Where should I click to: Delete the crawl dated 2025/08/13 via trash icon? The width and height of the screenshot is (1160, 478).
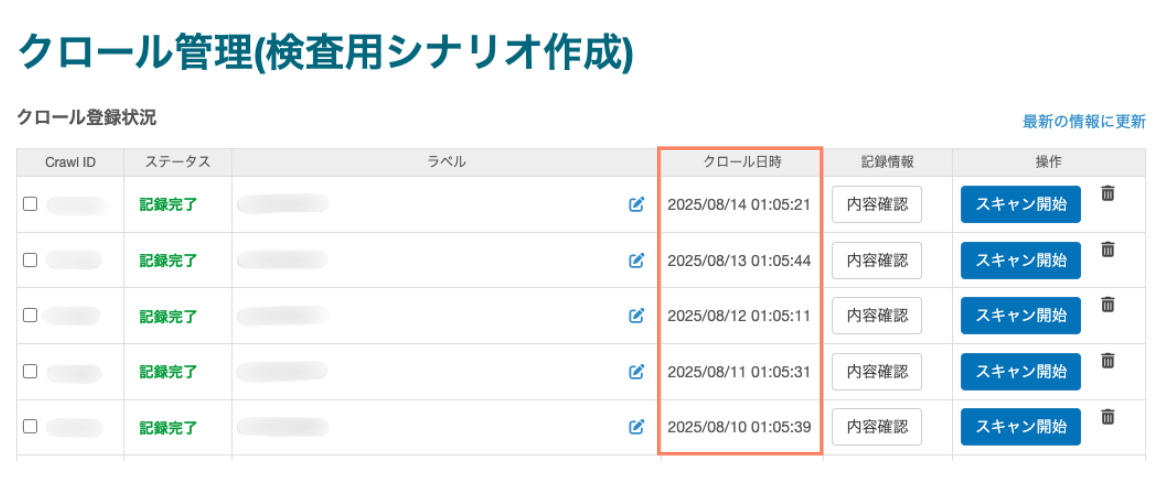pyautogui.click(x=1108, y=250)
